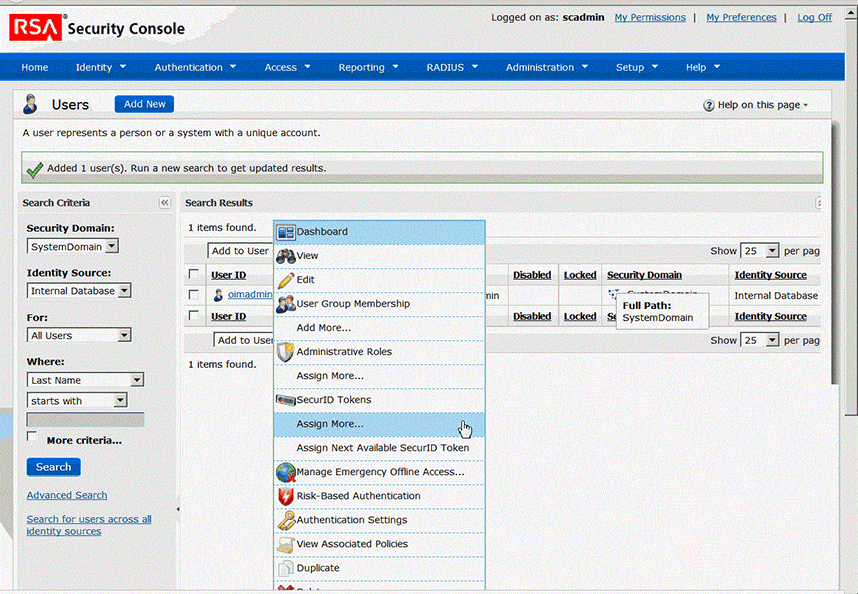Click the green success checkmark icon
The width and height of the screenshot is (858, 594).
click(x=34, y=170)
